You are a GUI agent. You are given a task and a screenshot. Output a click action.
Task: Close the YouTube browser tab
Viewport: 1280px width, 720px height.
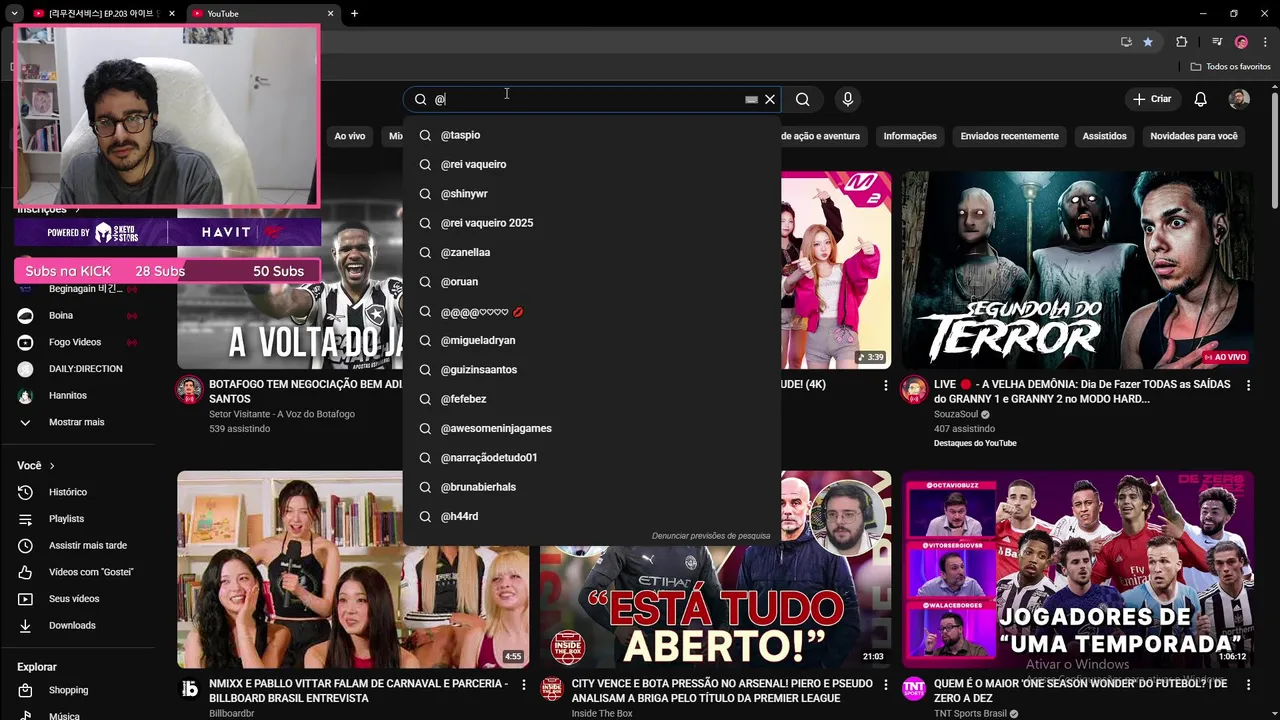(x=330, y=14)
